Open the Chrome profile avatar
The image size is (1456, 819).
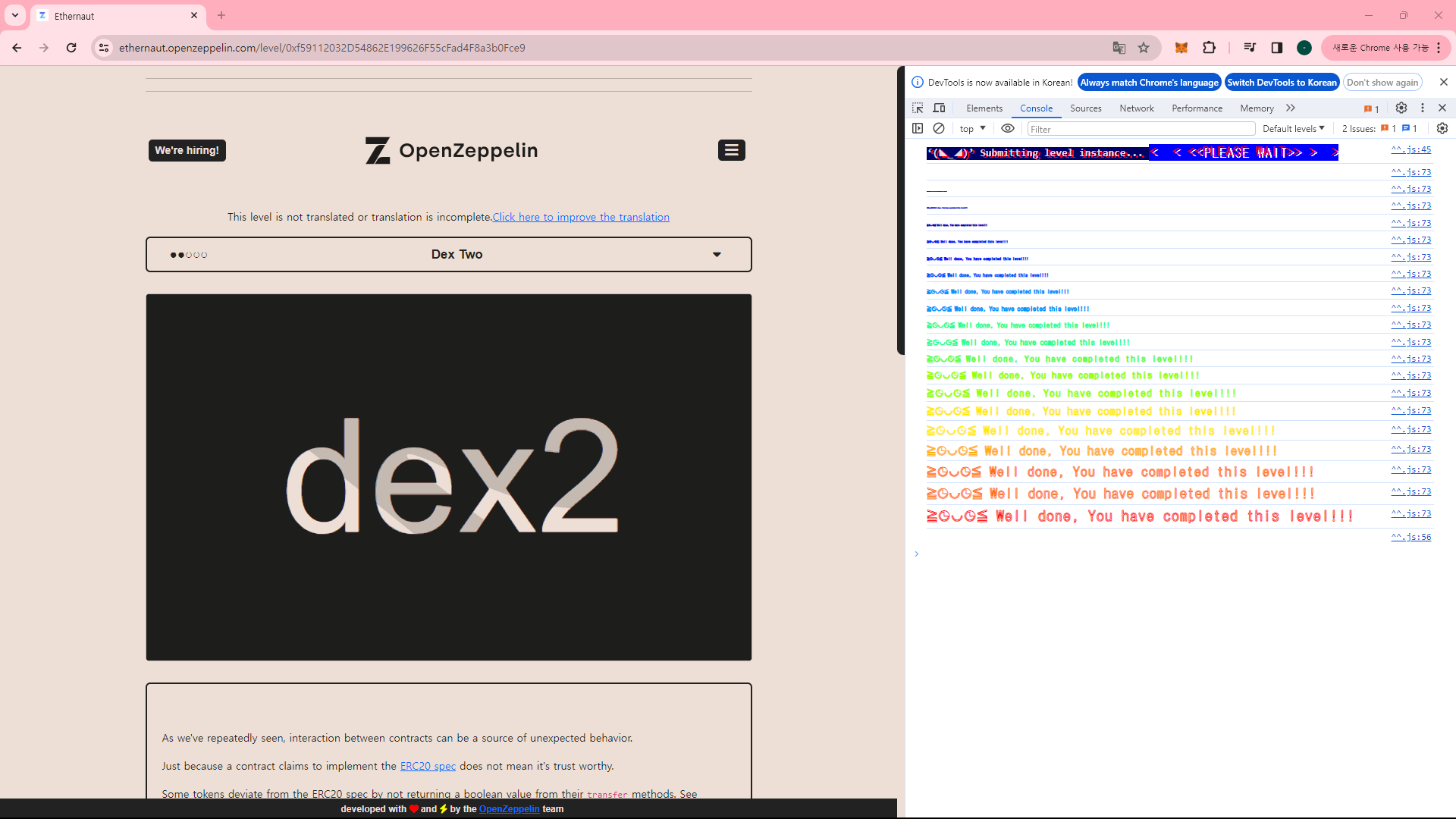pyautogui.click(x=1304, y=48)
